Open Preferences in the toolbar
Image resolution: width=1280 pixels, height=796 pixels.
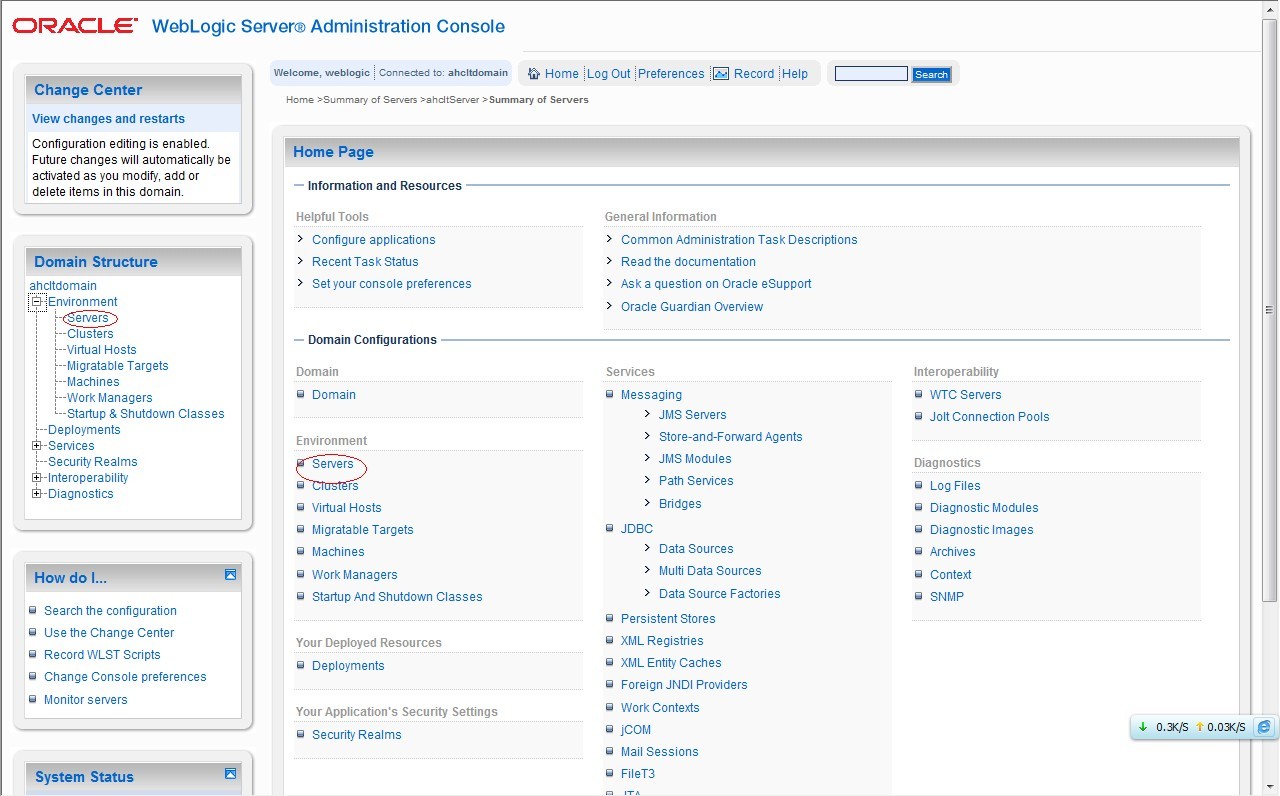click(x=671, y=74)
